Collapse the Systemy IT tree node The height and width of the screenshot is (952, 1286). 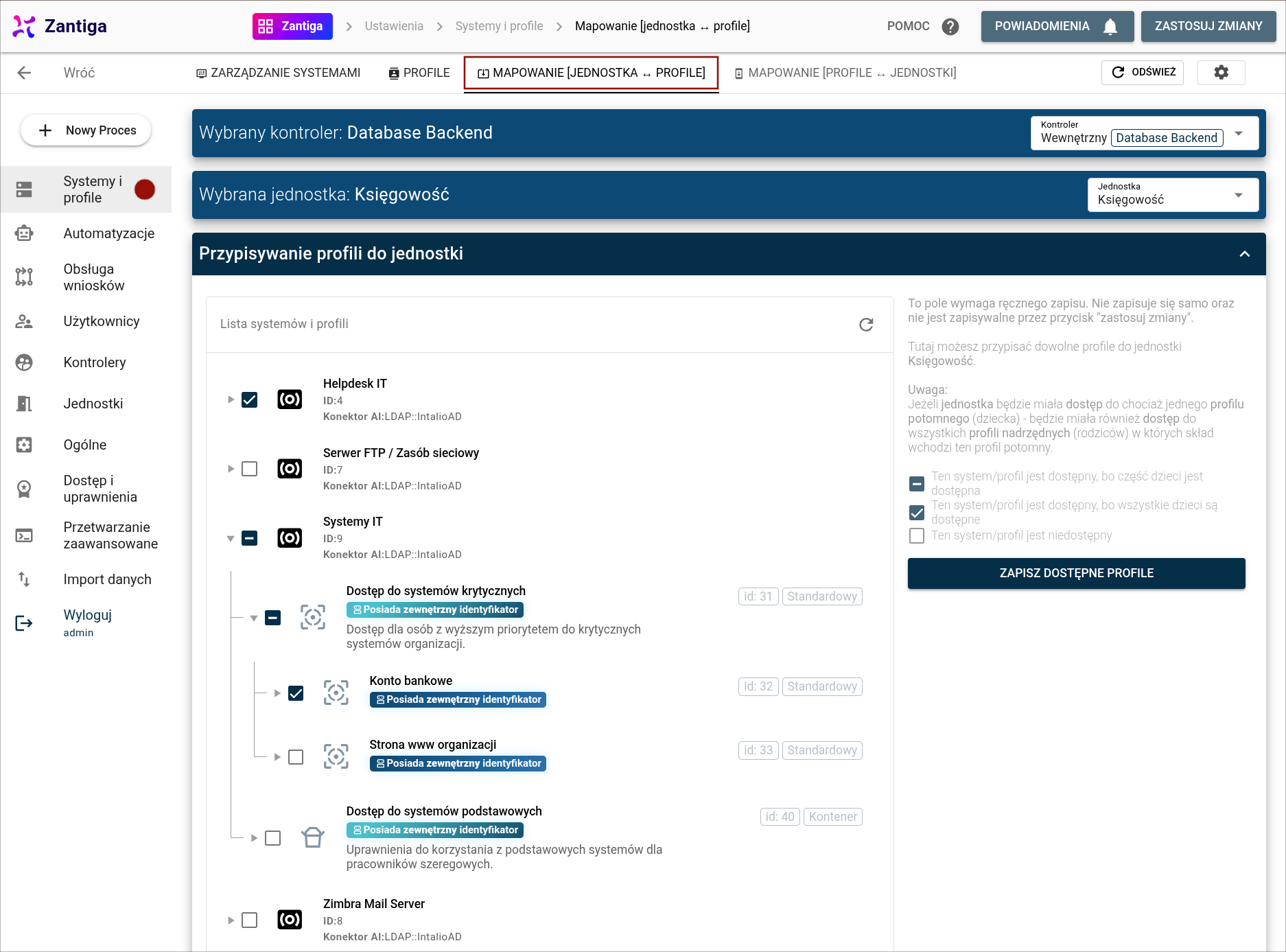tap(231, 539)
